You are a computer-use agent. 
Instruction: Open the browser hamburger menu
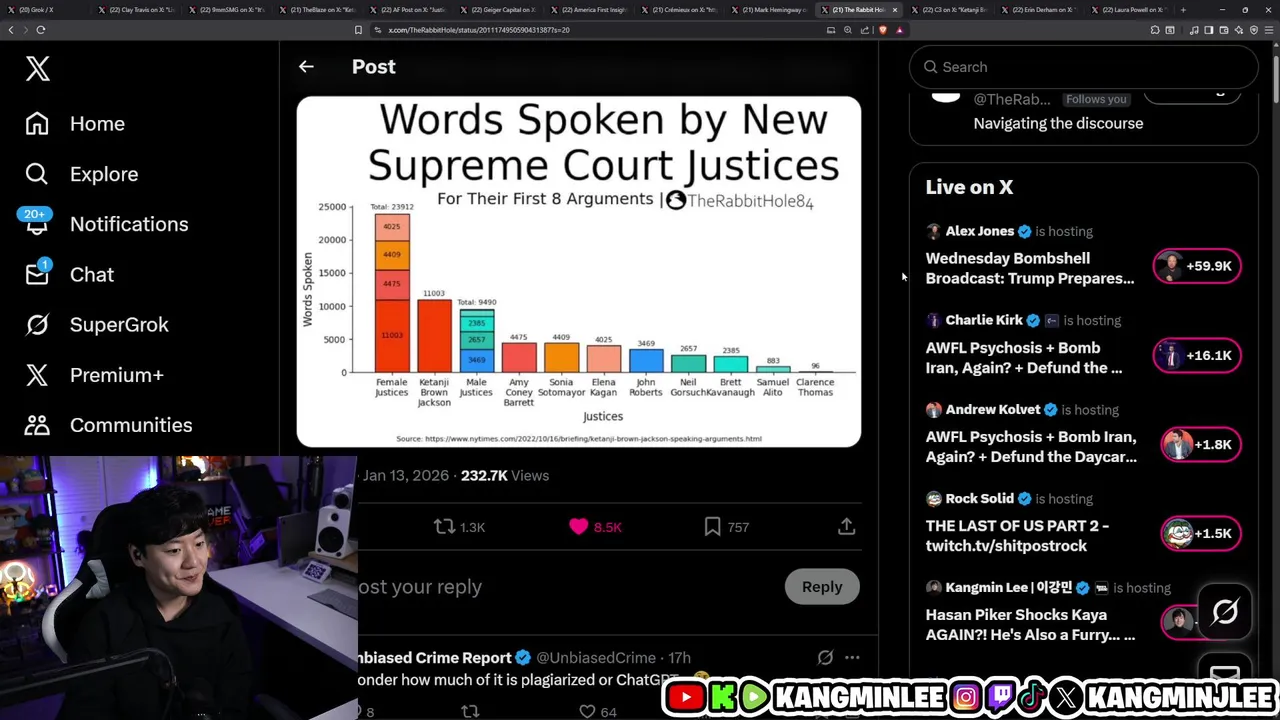coord(1267,30)
